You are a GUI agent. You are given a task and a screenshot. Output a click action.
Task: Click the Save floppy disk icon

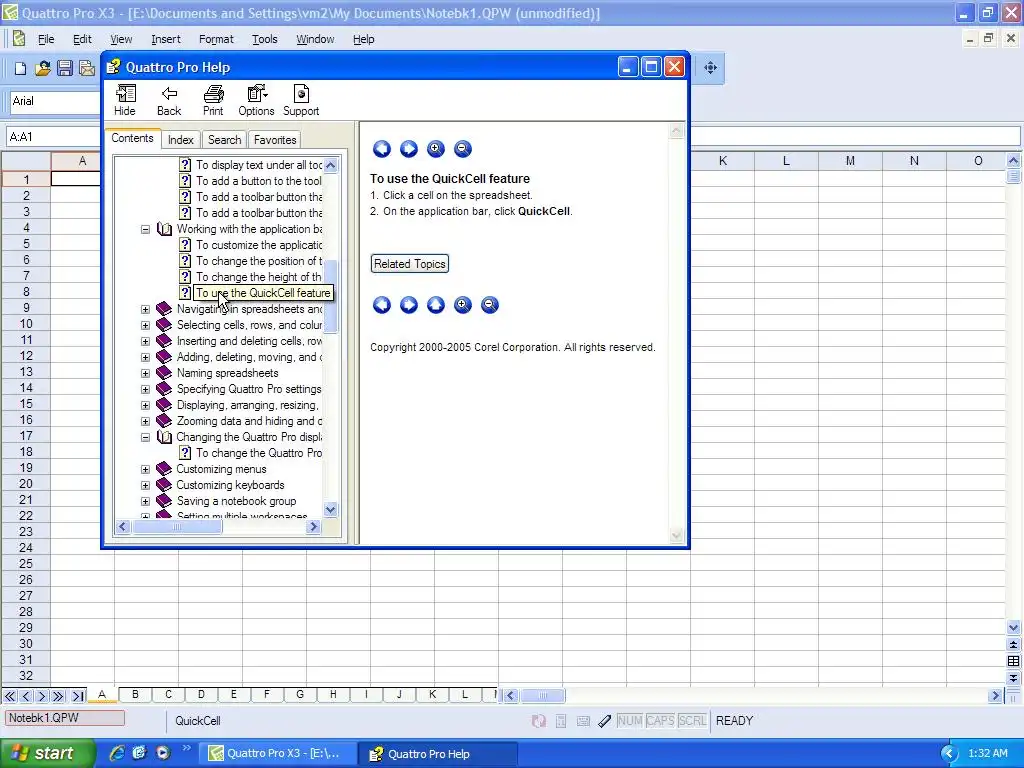click(65, 68)
